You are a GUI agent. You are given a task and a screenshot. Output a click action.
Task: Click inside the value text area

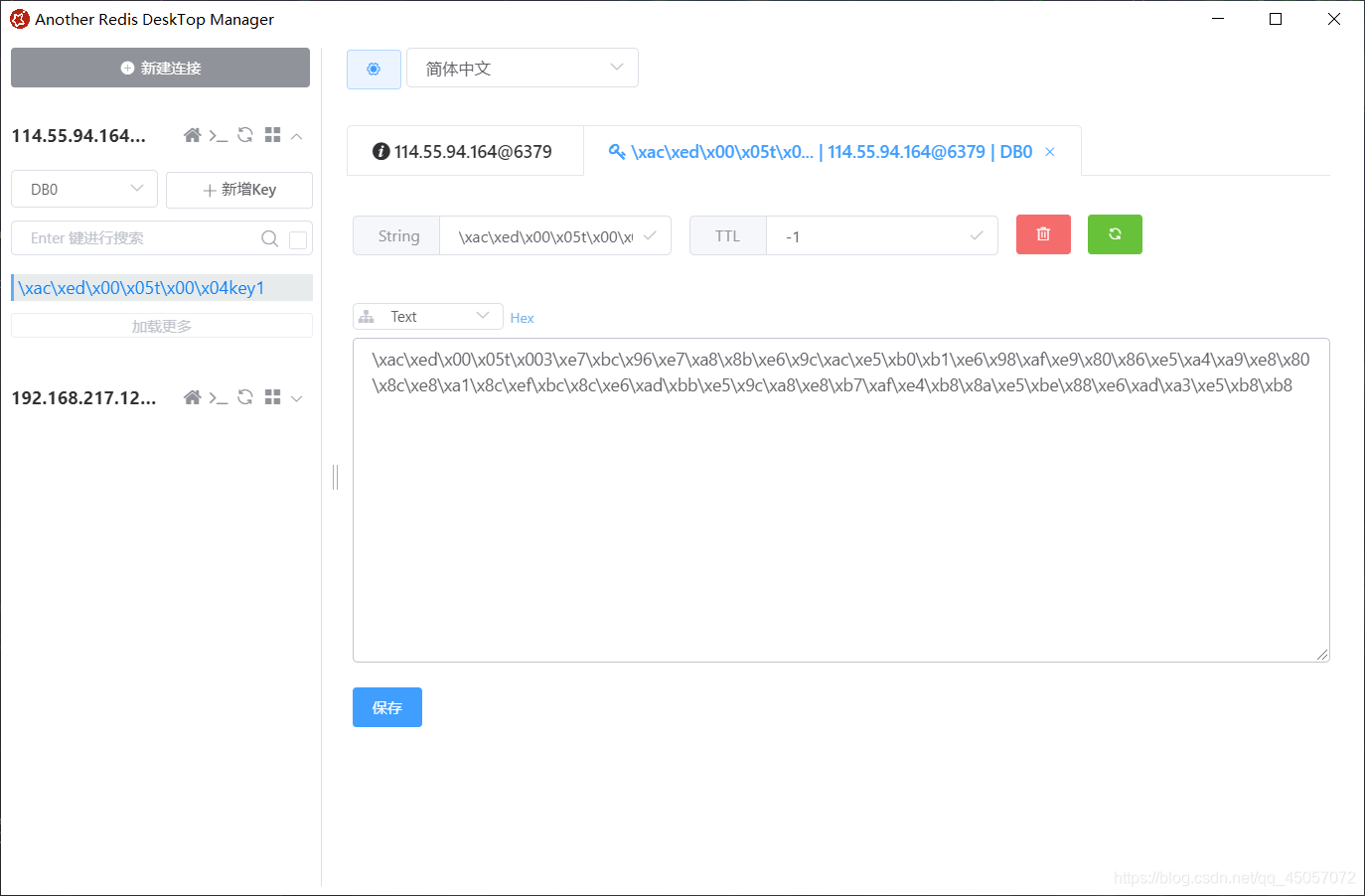pos(841,500)
